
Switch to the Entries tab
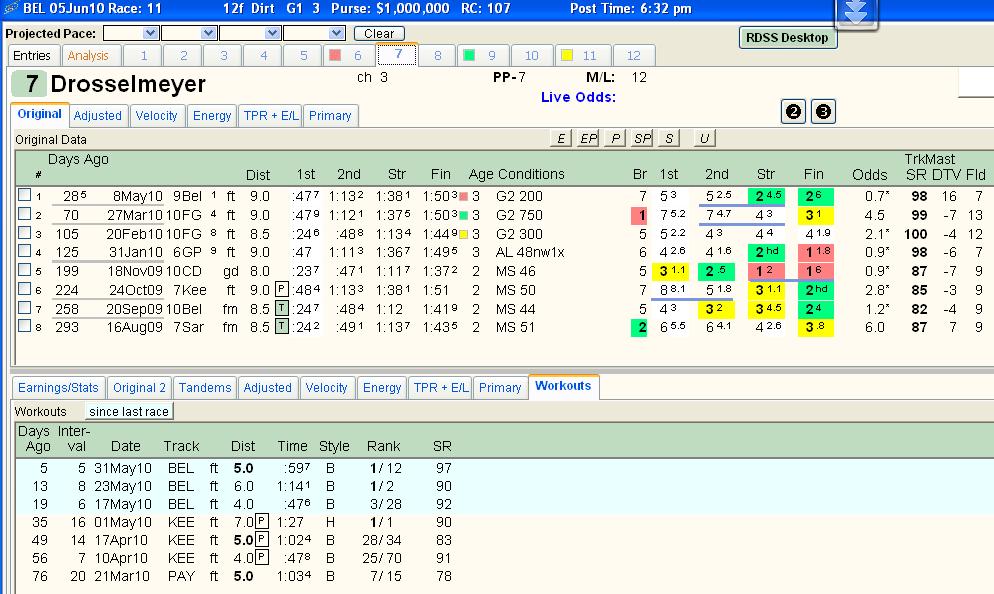[32, 56]
